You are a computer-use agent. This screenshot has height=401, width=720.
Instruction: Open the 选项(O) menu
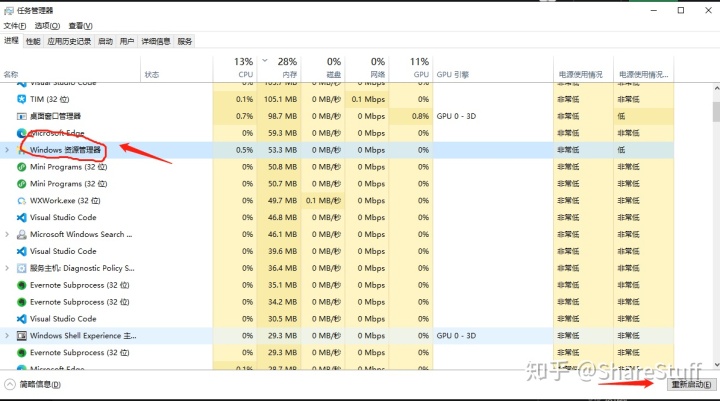[x=47, y=26]
